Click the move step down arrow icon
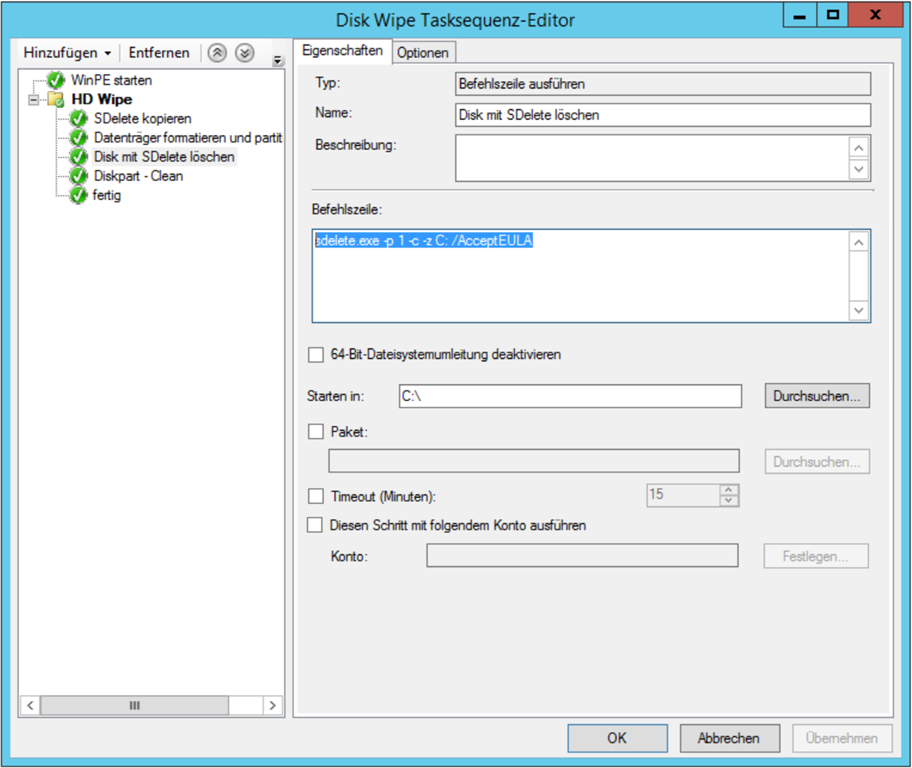Viewport: 912px width, 768px height. coord(244,53)
